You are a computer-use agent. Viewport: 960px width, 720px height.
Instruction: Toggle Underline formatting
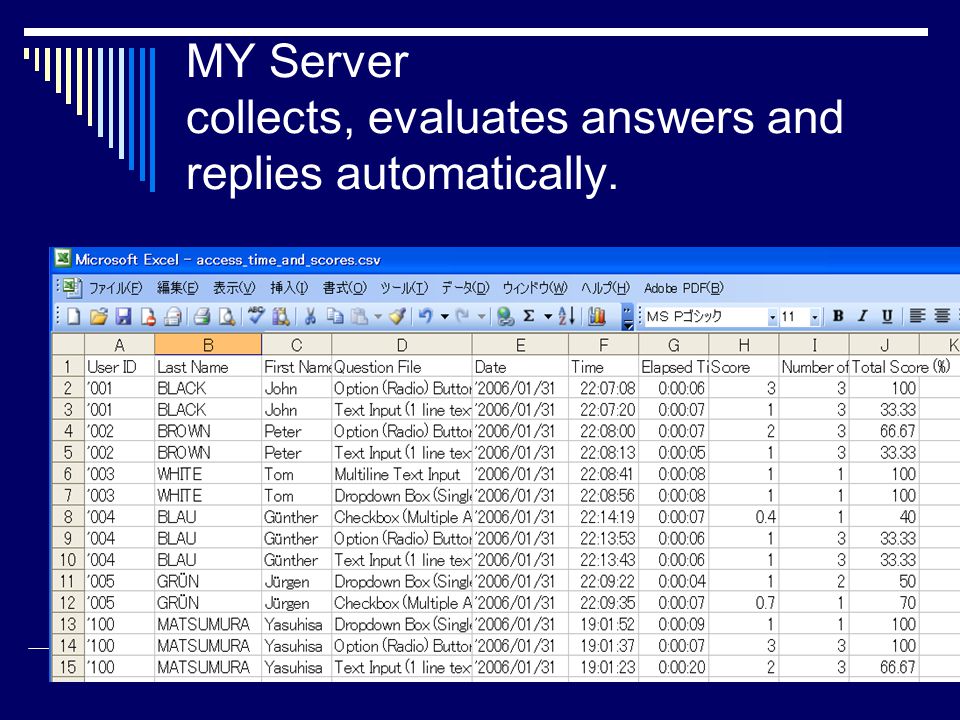(887, 316)
